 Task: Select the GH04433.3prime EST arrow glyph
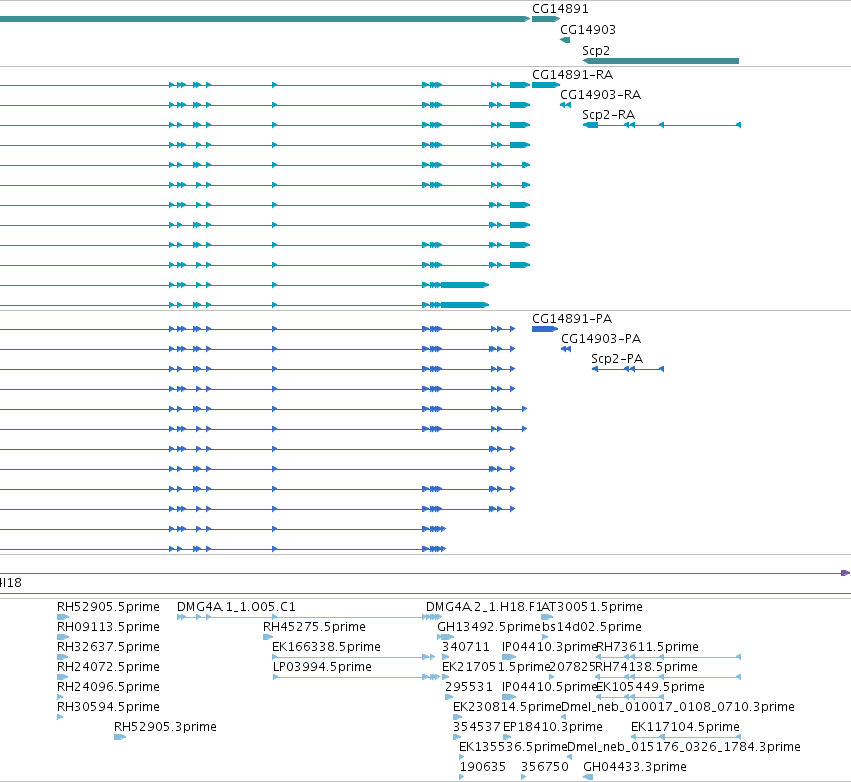pos(588,777)
